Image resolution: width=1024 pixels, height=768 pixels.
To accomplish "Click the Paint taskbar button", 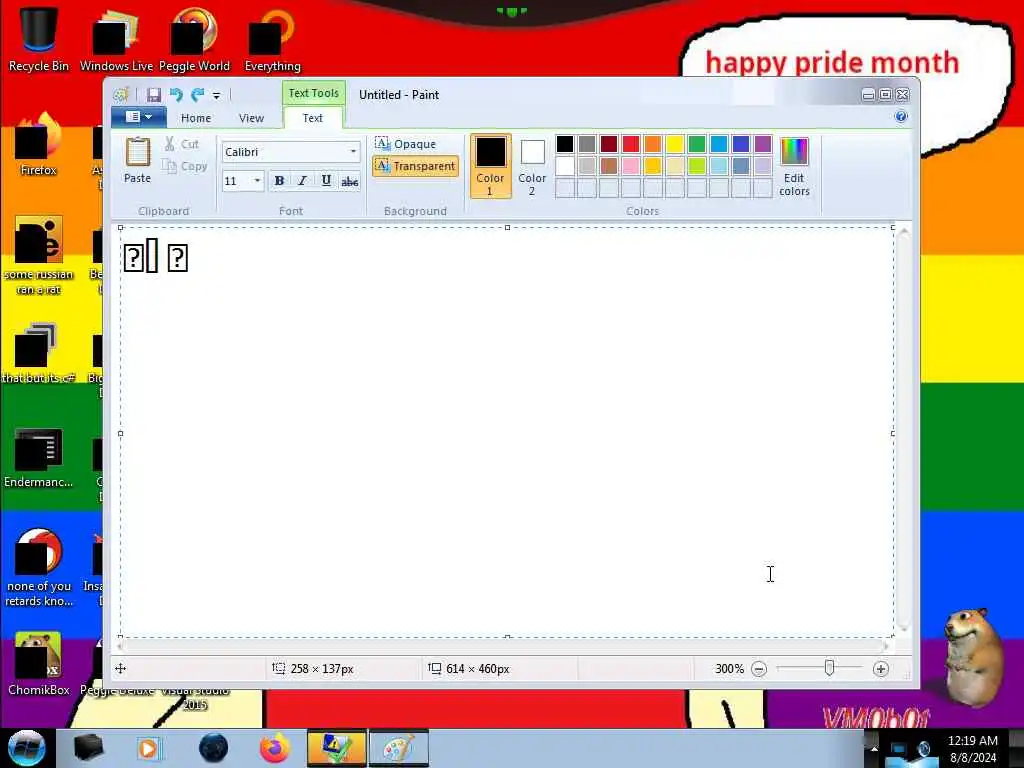I will 398,748.
